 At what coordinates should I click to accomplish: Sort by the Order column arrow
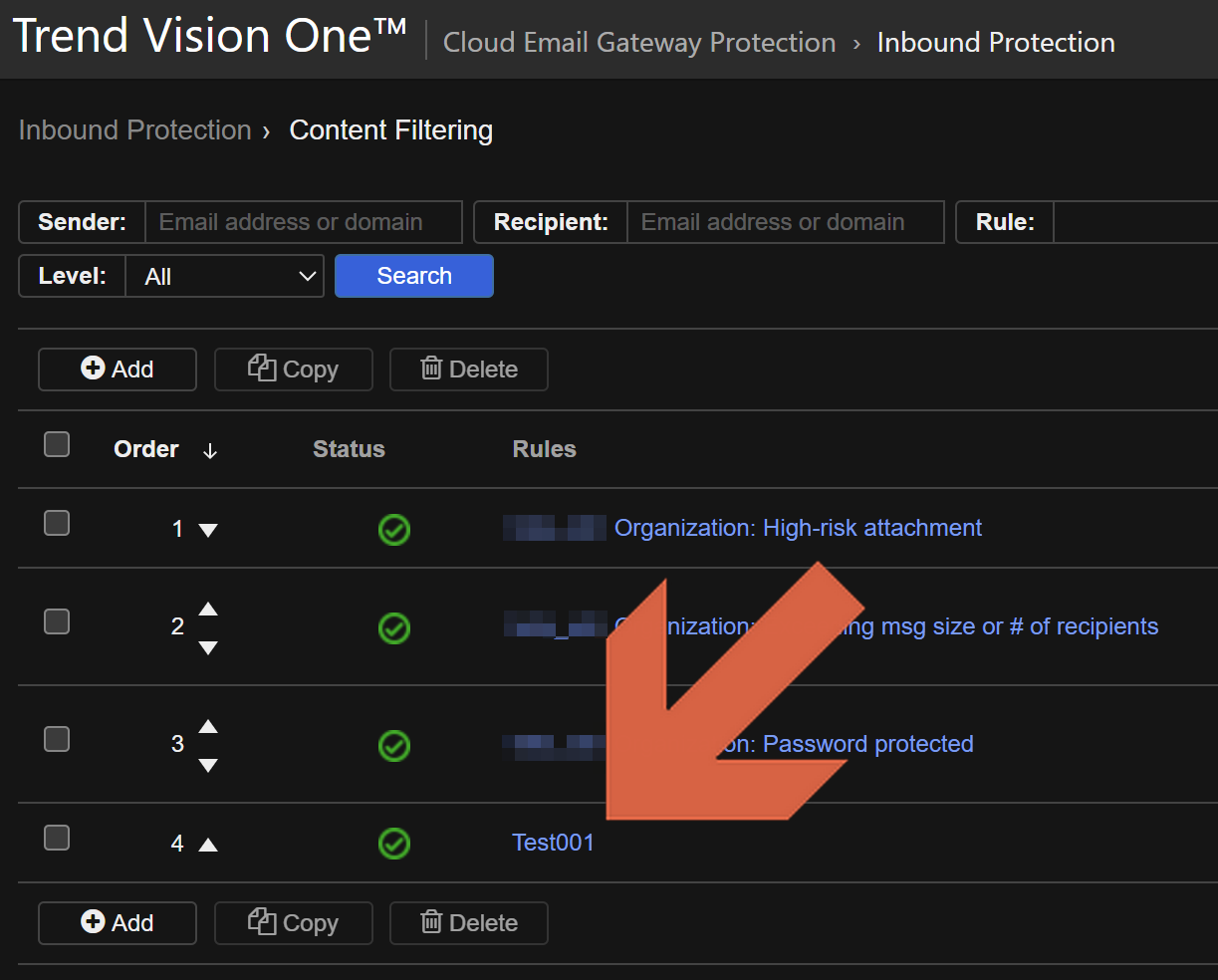tap(209, 451)
